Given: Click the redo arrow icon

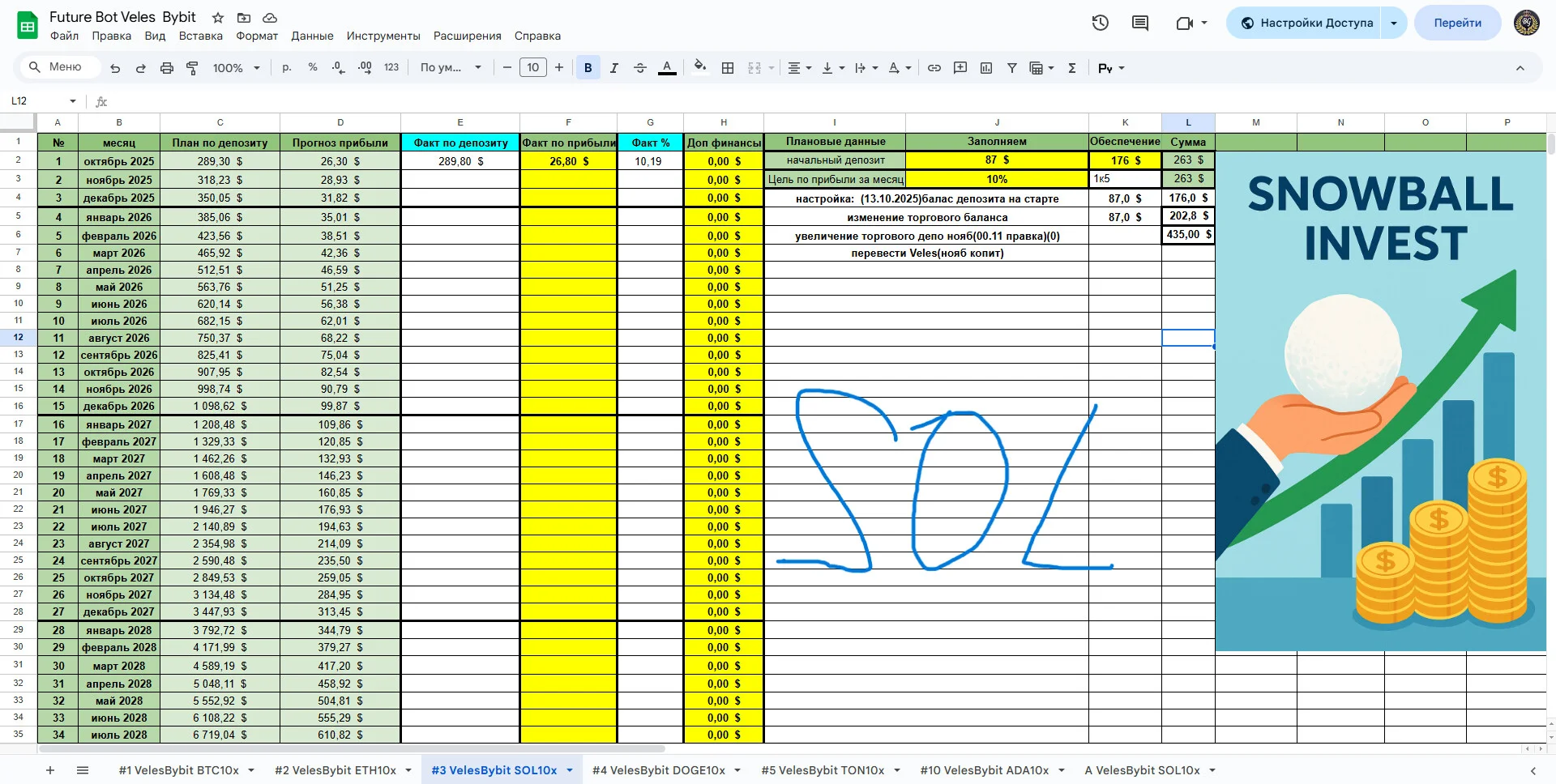Looking at the screenshot, I should pos(141,68).
